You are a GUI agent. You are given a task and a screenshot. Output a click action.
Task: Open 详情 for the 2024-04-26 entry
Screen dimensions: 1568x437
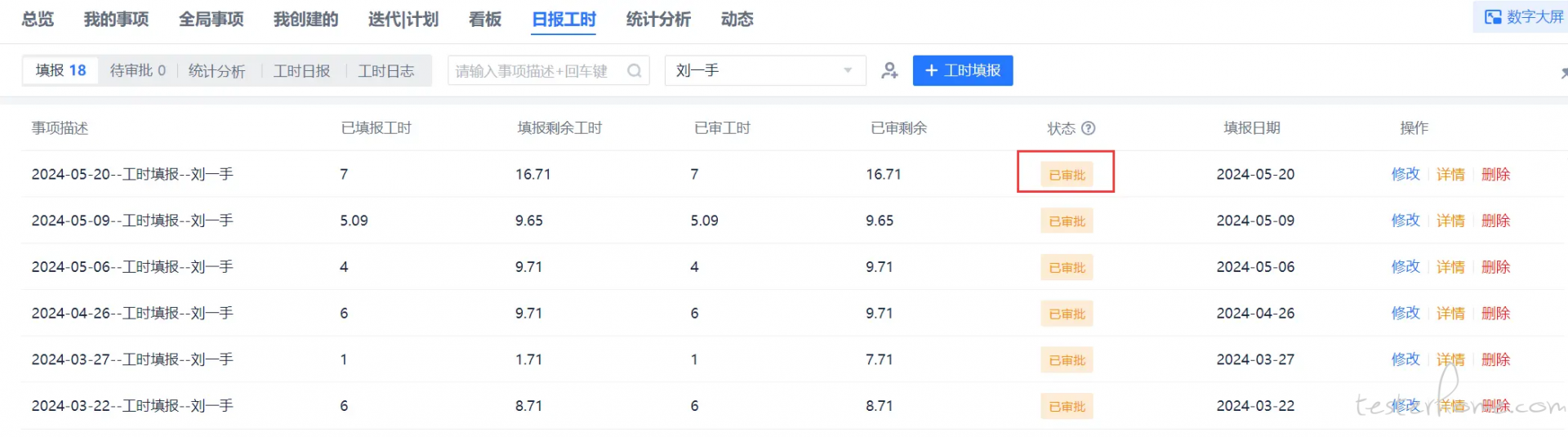click(1450, 314)
